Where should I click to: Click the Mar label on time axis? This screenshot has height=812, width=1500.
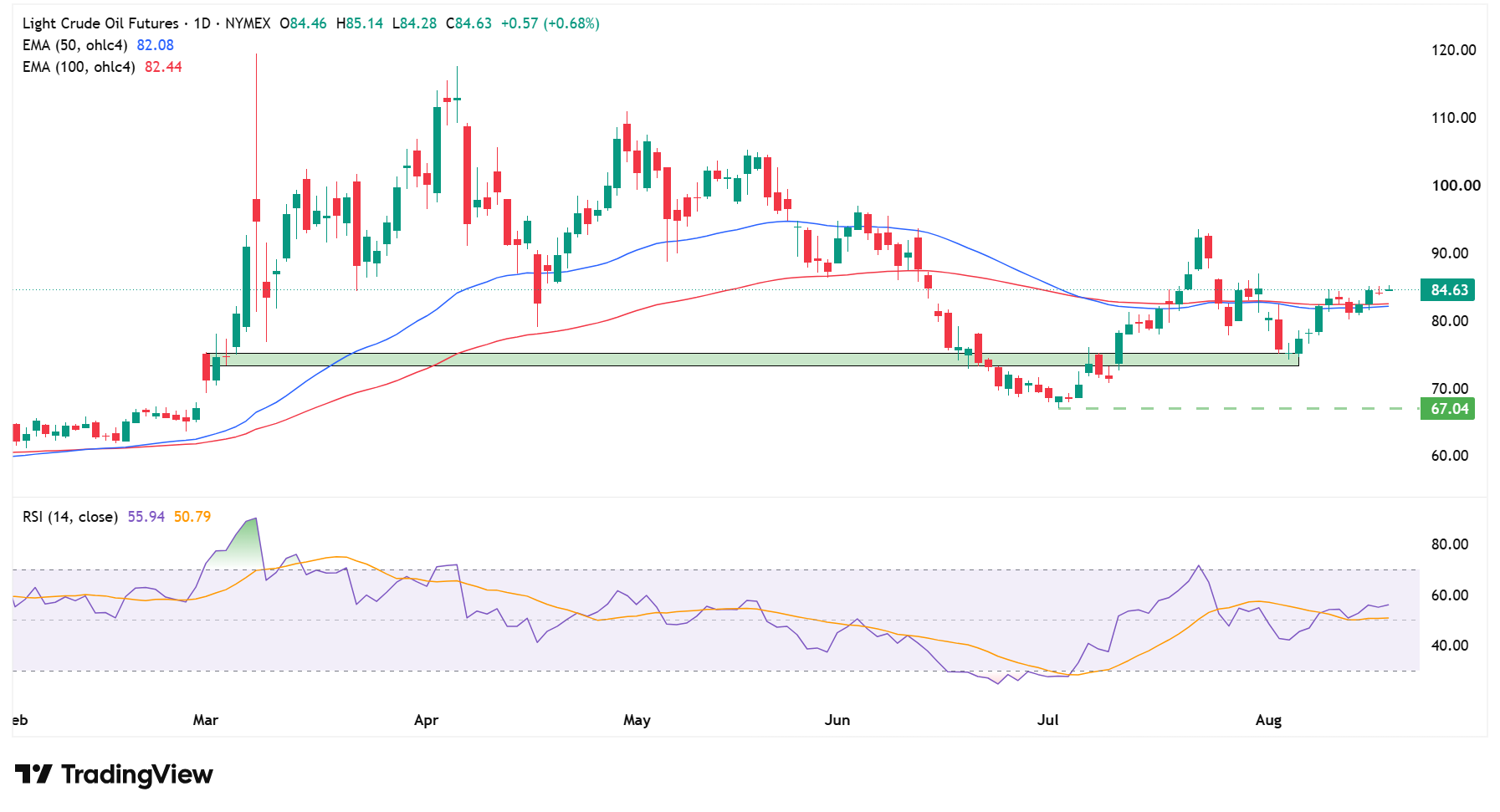(206, 720)
